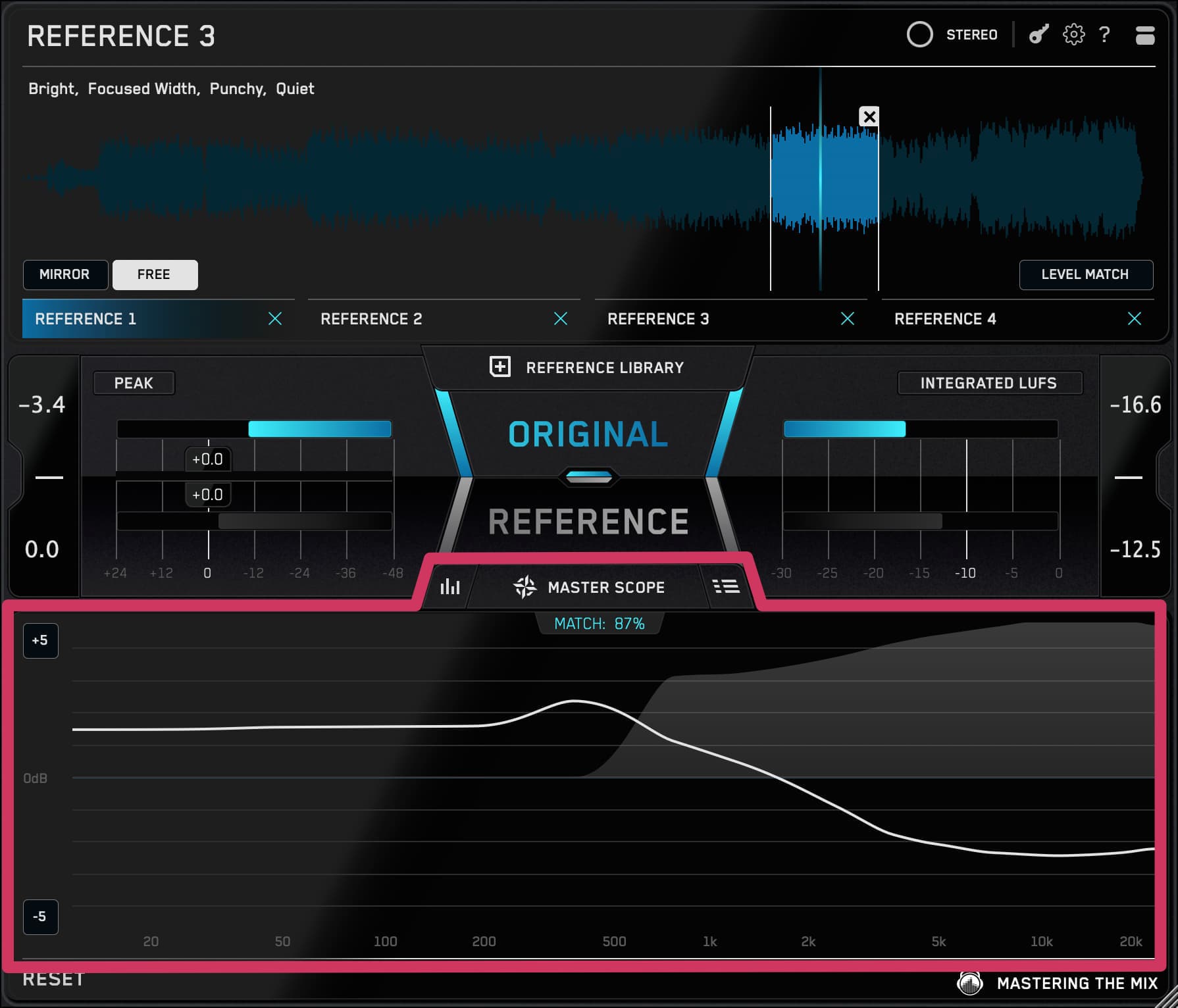Expand the +5 scale range selector
The width and height of the screenshot is (1178, 1008).
pyautogui.click(x=40, y=640)
